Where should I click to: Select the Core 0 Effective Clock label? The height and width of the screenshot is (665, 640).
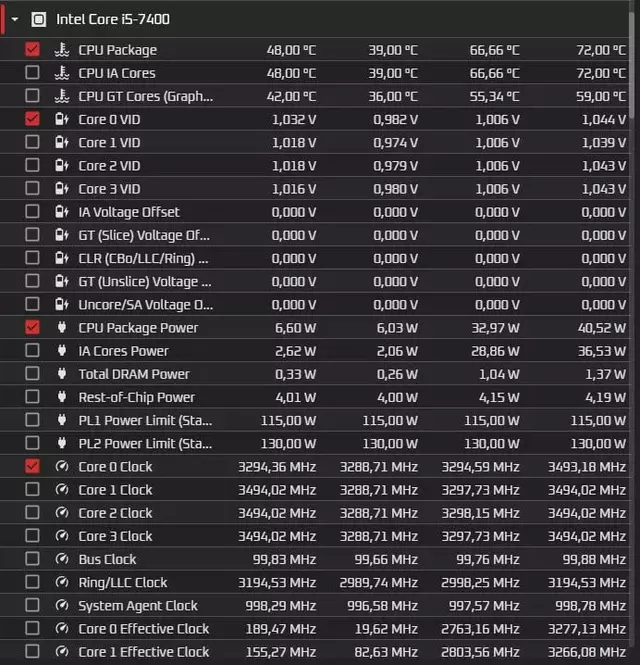pyautogui.click(x=143, y=629)
